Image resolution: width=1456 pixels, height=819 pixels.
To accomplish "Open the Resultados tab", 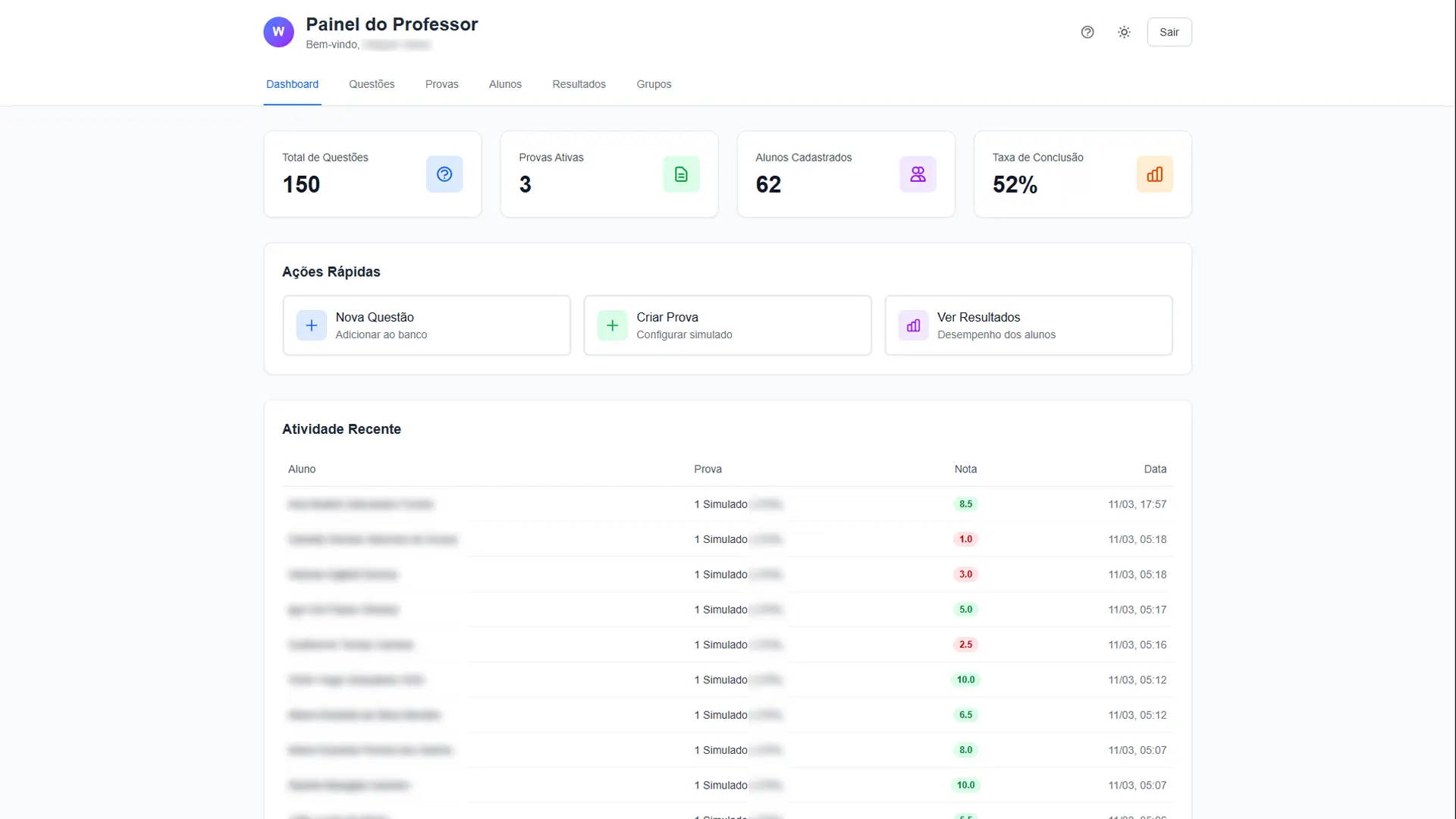I will (x=579, y=84).
